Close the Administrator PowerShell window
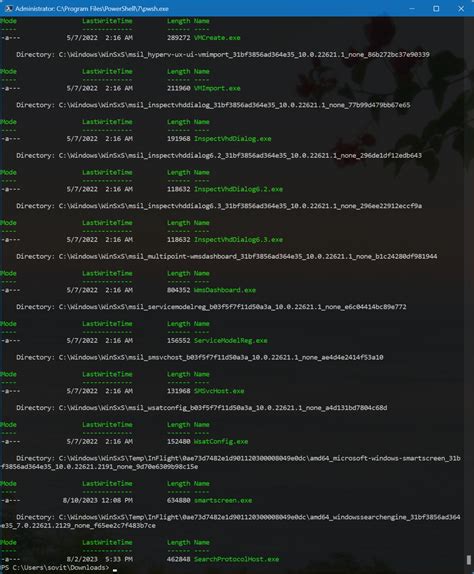This screenshot has width=474, height=574. point(461,8)
